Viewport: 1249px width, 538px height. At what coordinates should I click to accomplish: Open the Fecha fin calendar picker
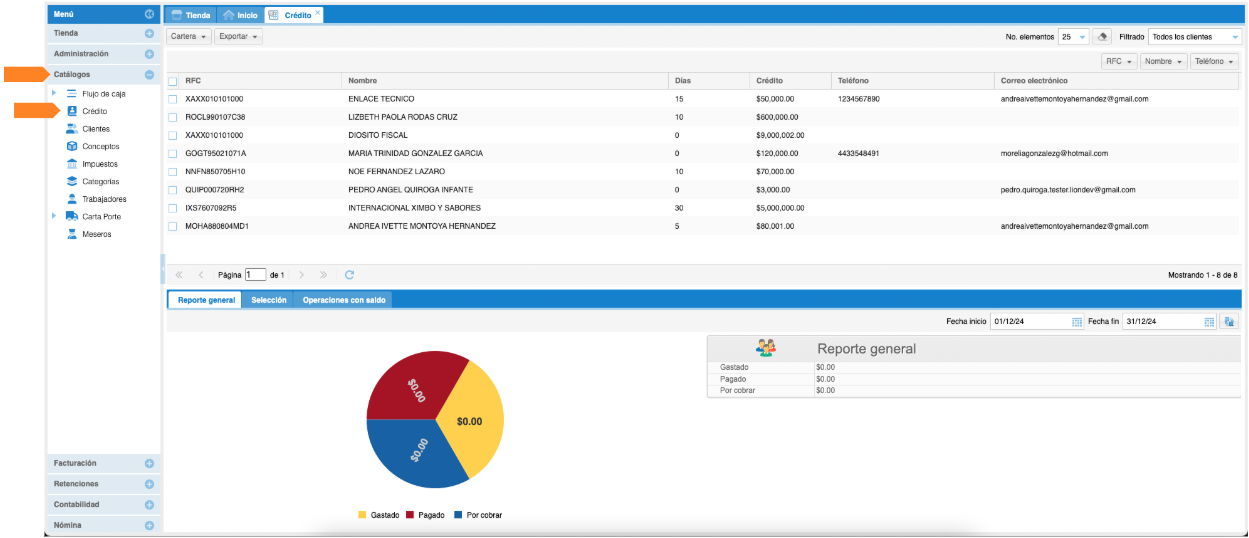coord(1209,322)
